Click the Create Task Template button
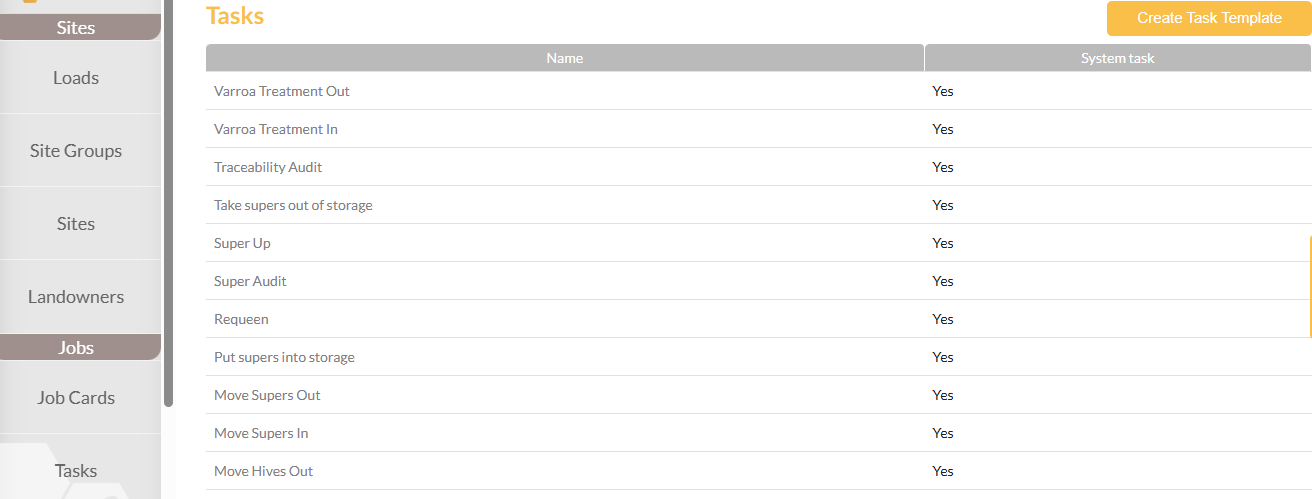This screenshot has height=499, width=1312. [x=1209, y=18]
